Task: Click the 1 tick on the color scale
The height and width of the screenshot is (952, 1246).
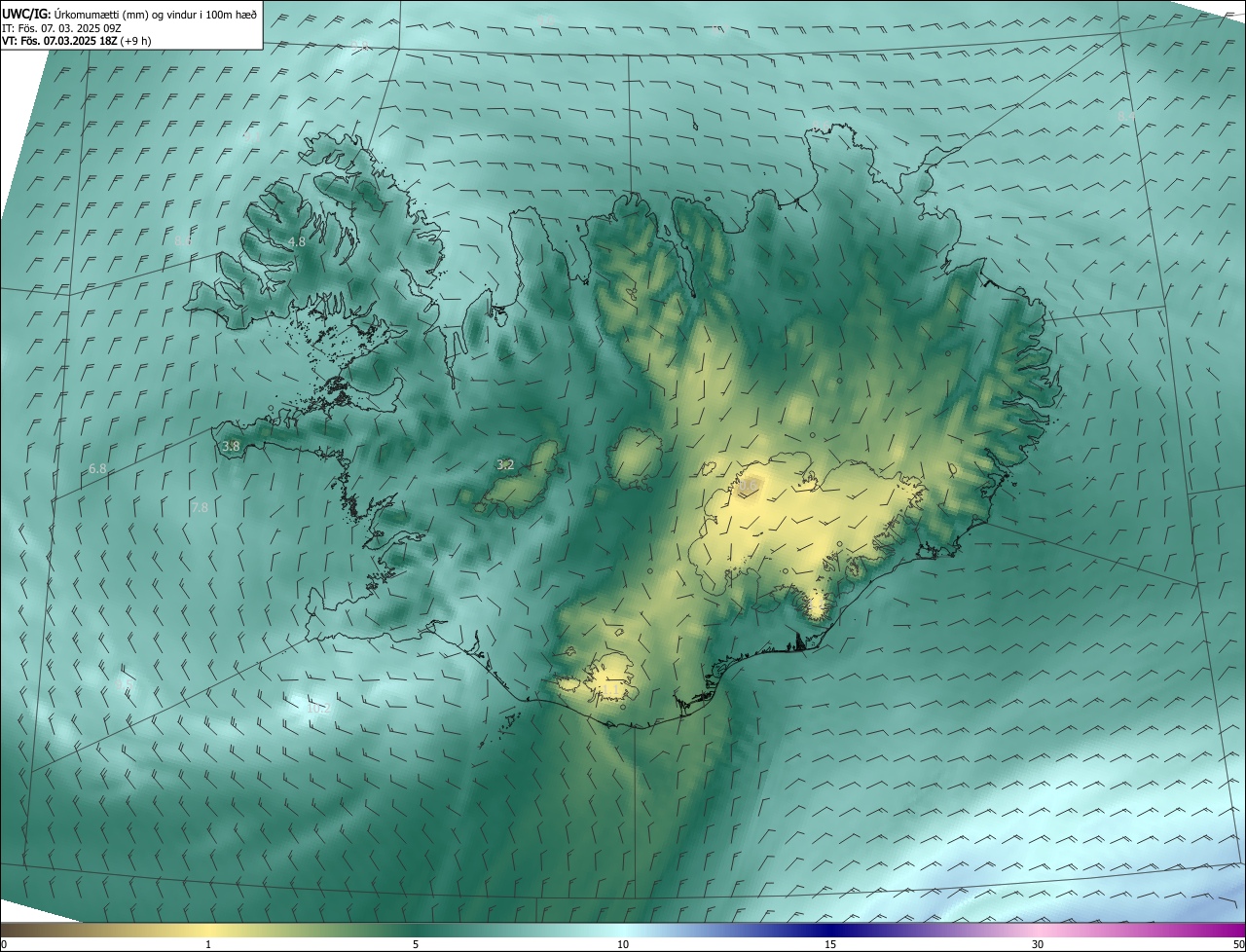Action: tap(208, 944)
